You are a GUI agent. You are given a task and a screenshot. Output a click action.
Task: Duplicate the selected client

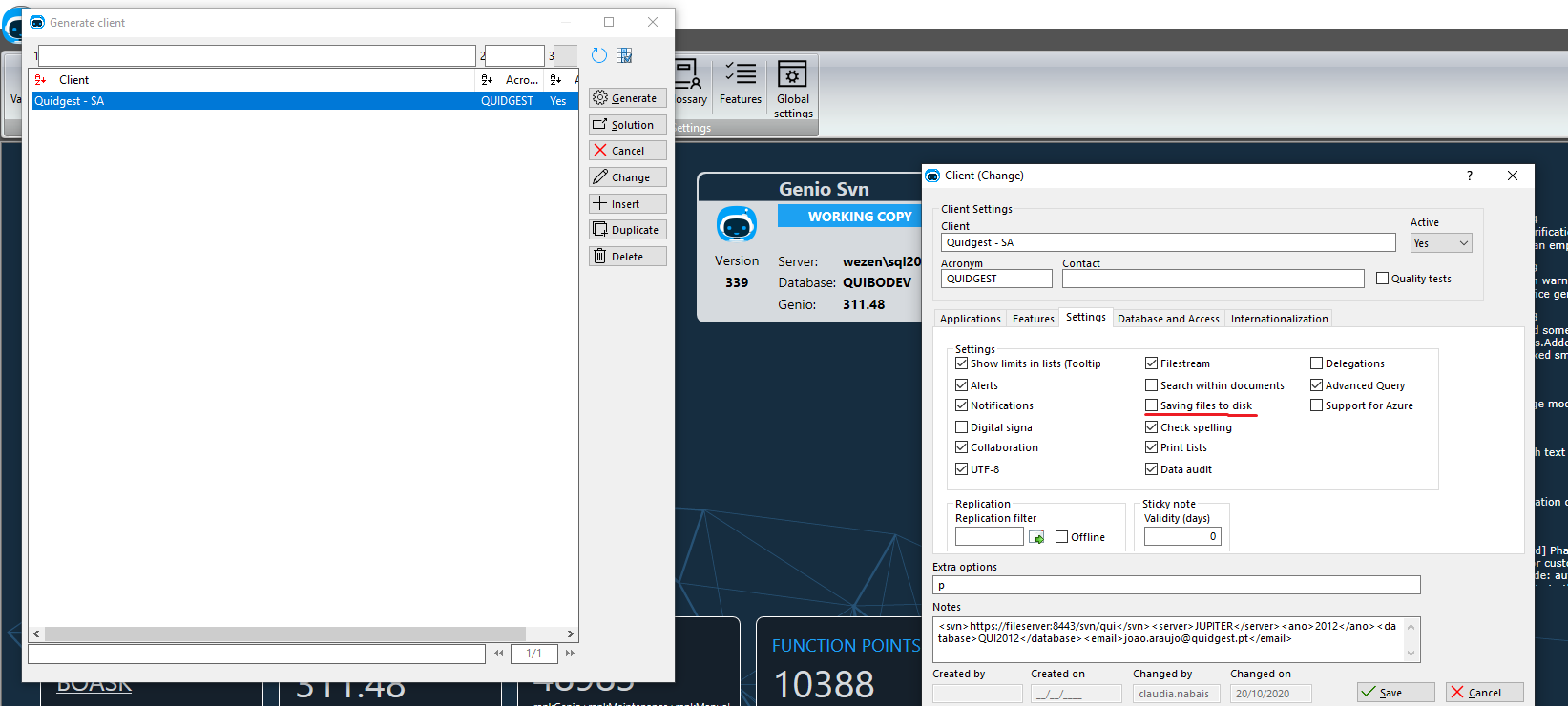click(x=628, y=230)
